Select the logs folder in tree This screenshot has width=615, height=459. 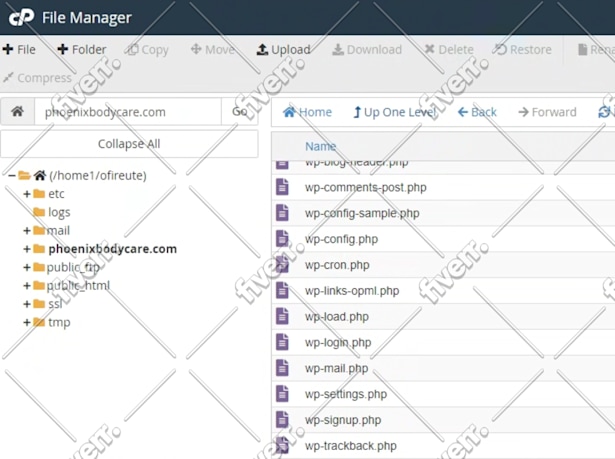[x=59, y=212]
